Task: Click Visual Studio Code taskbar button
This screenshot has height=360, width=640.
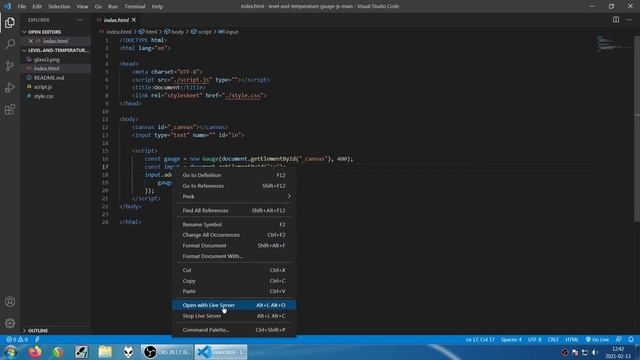Action: point(221,351)
